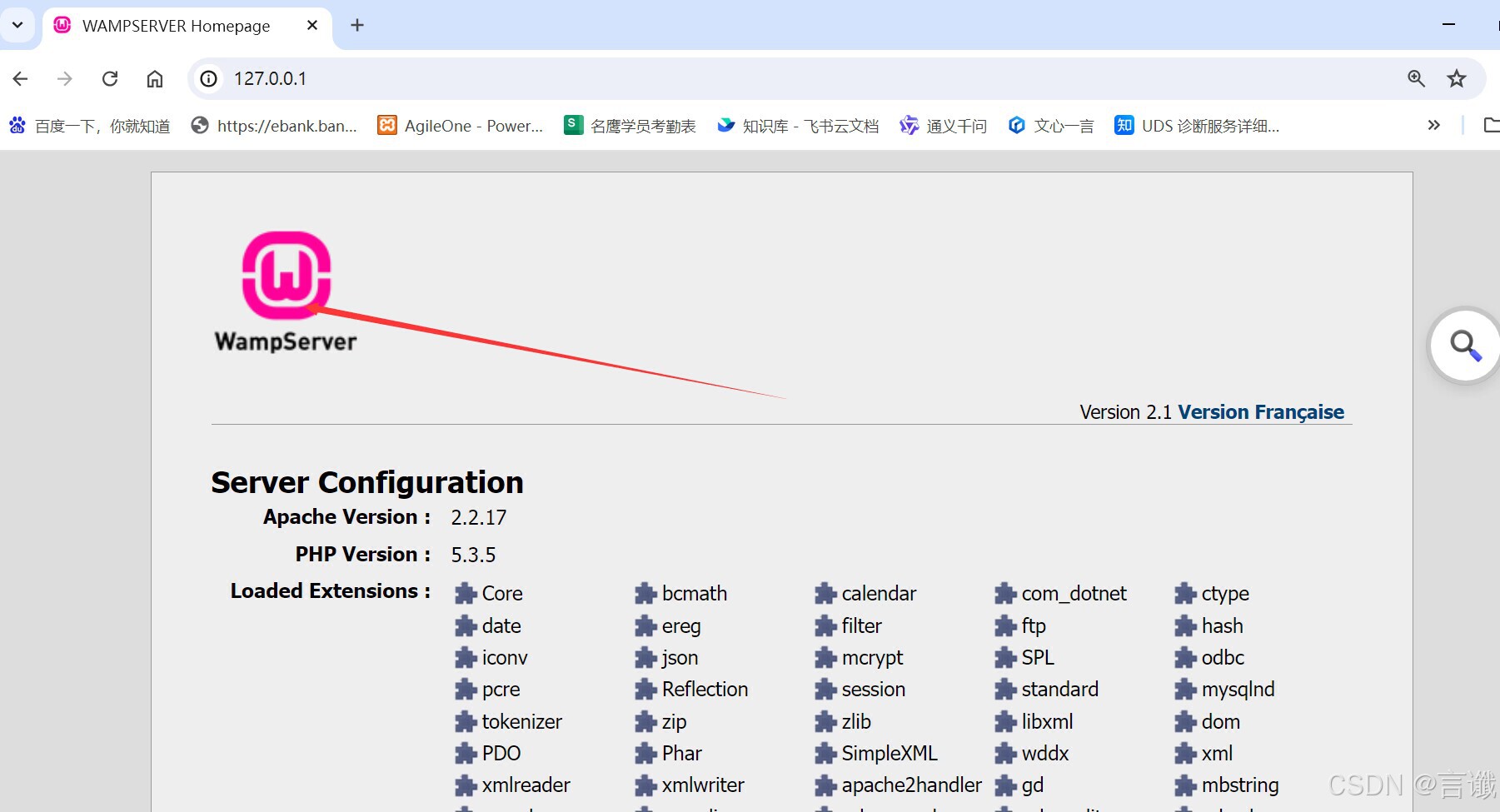Click the mysqlnd extension text

point(1238,690)
